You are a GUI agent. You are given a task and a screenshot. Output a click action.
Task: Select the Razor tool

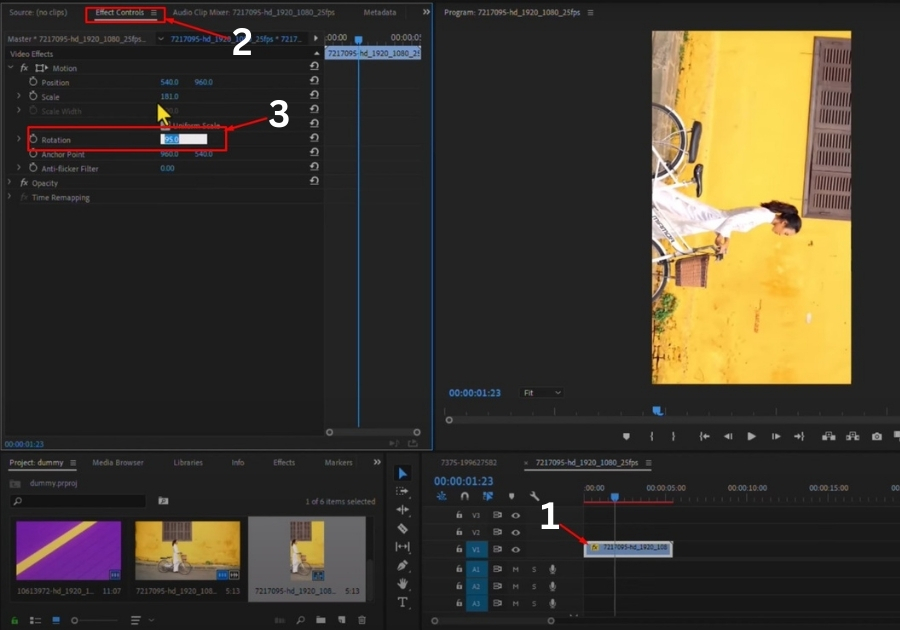point(402,528)
